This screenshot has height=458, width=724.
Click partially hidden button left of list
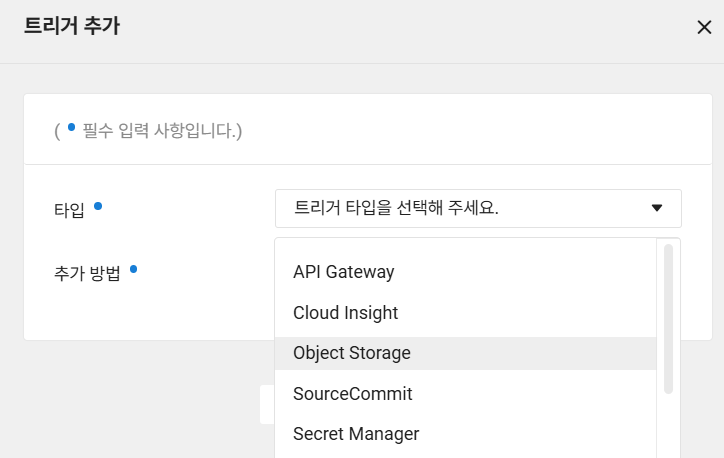click(267, 404)
